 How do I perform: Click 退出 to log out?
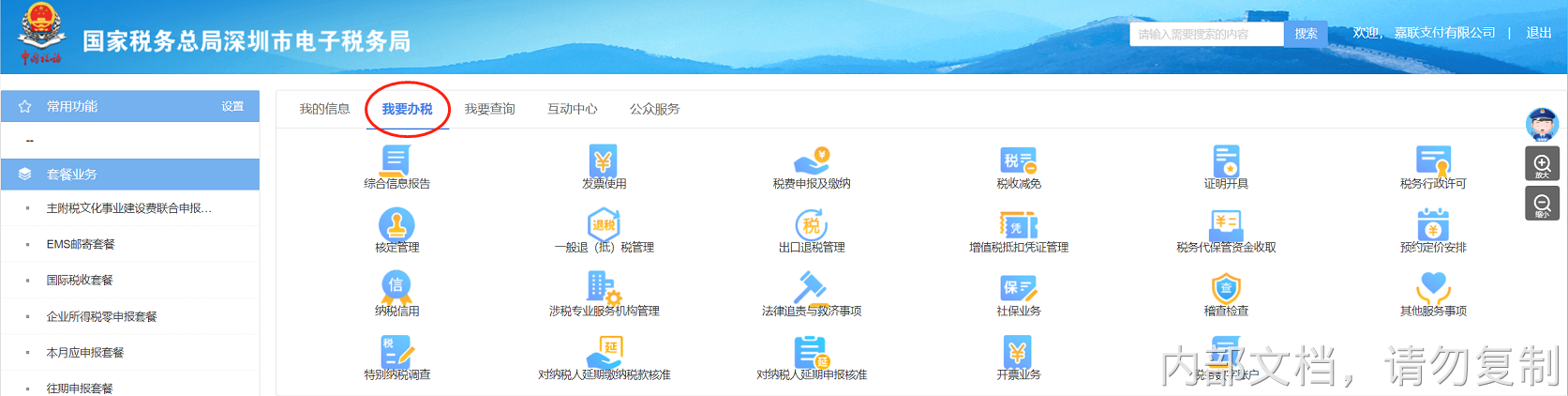[x=1539, y=33]
